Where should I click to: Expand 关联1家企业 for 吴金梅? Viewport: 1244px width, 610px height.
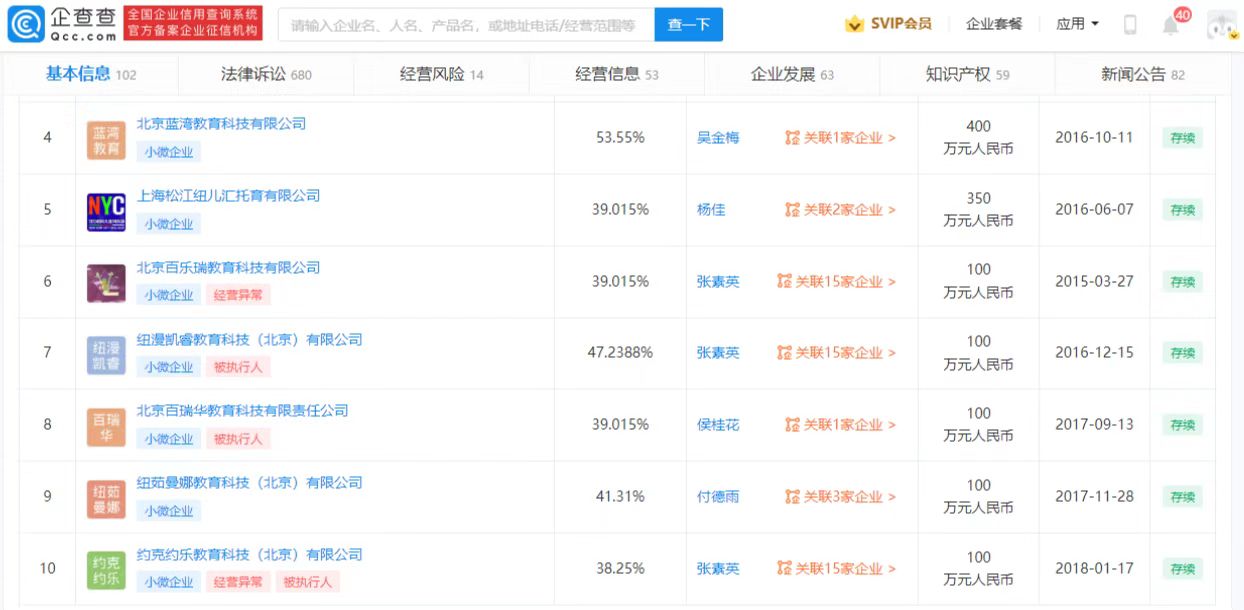[x=840, y=138]
